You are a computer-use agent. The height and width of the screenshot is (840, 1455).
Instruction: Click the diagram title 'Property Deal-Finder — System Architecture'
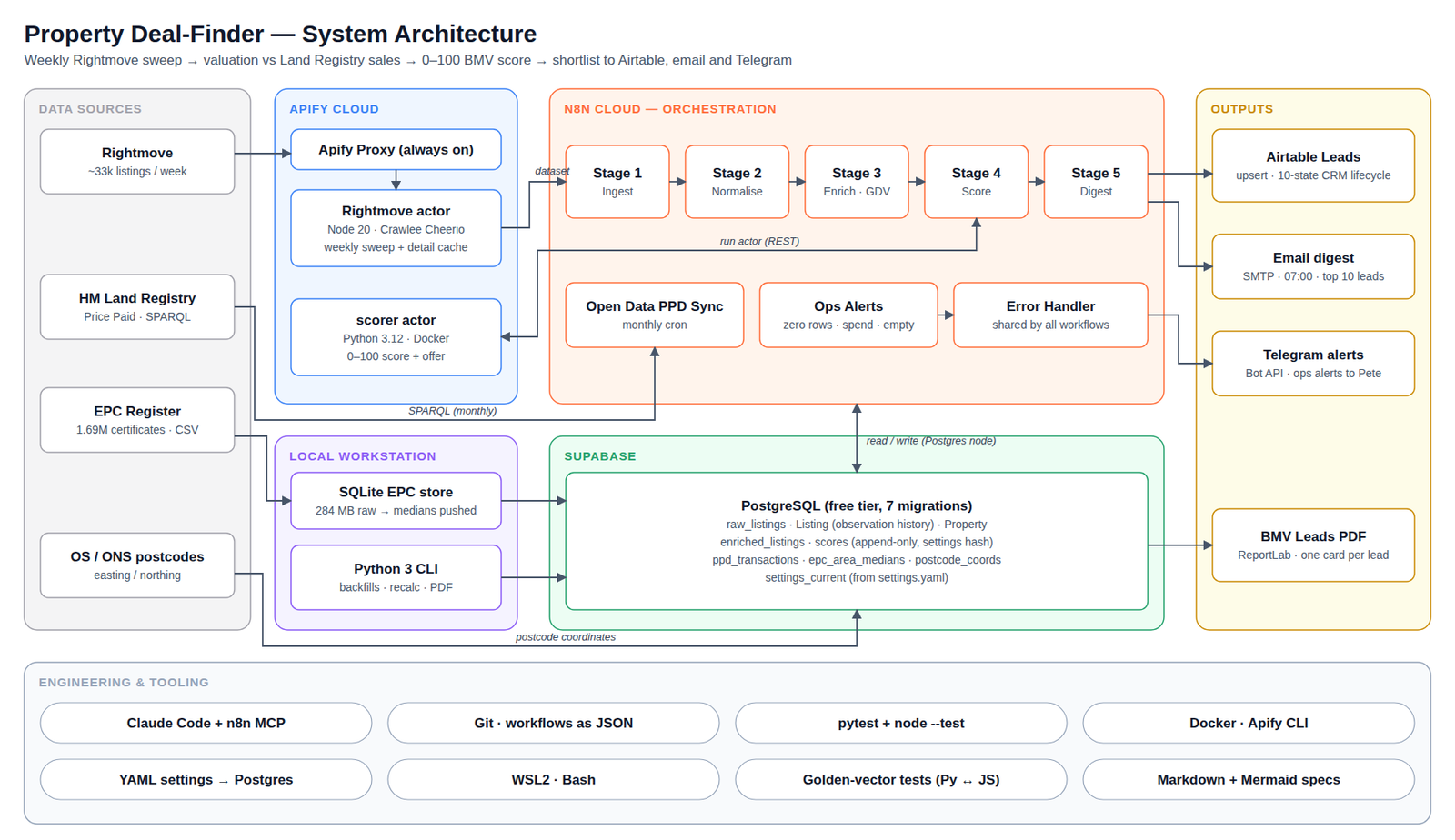tap(280, 34)
